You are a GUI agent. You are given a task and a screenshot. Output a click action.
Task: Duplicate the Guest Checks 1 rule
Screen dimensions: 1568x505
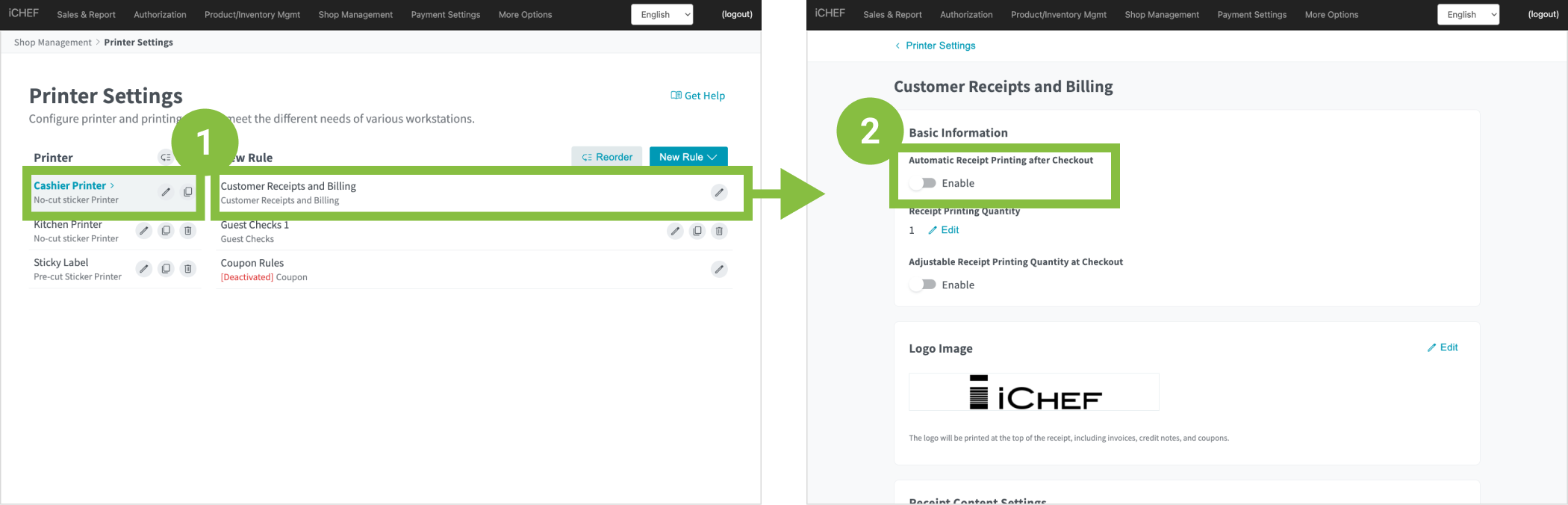coord(697,232)
